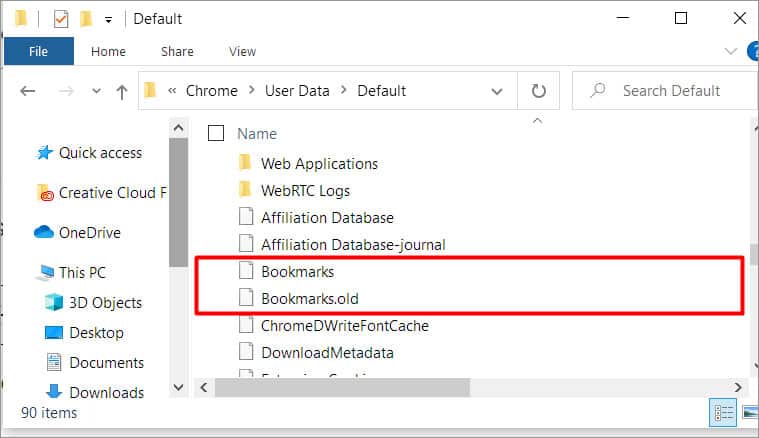This screenshot has height=438, width=759.
Task: Tick the select-all checkbox beside Name
Action: tap(216, 133)
